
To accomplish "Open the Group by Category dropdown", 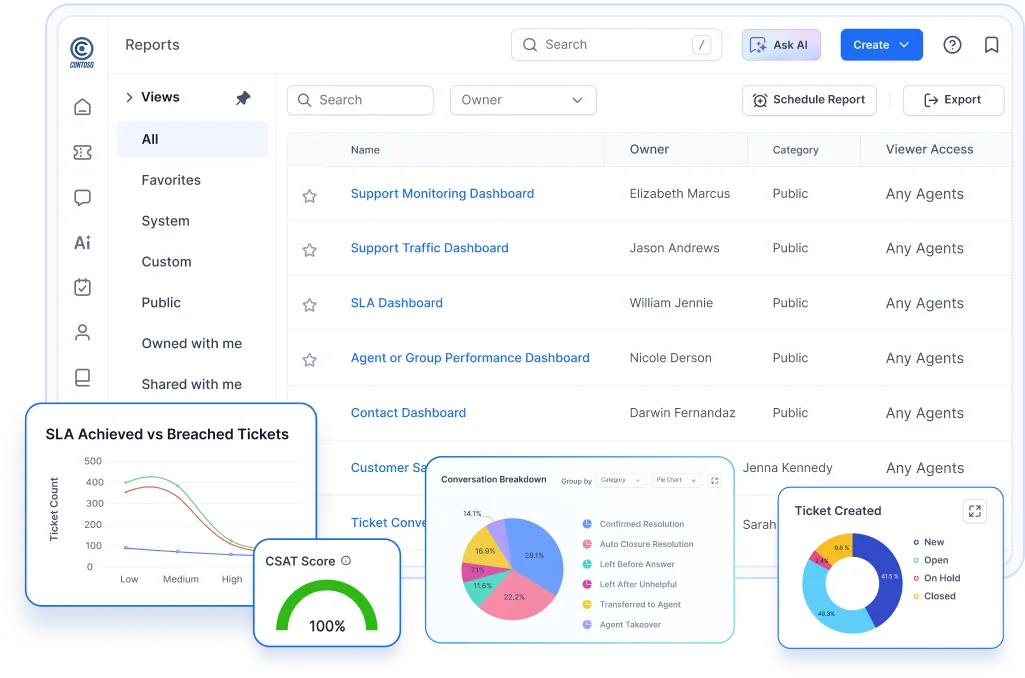I will click(x=621, y=480).
